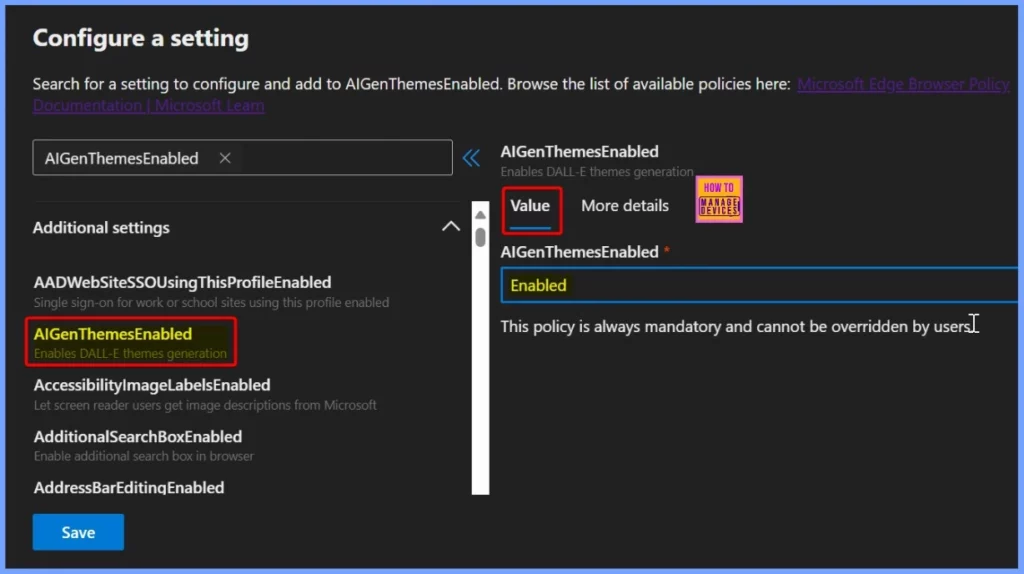
Task: Collapse the Additional settings section chevron
Action: pyautogui.click(x=451, y=227)
